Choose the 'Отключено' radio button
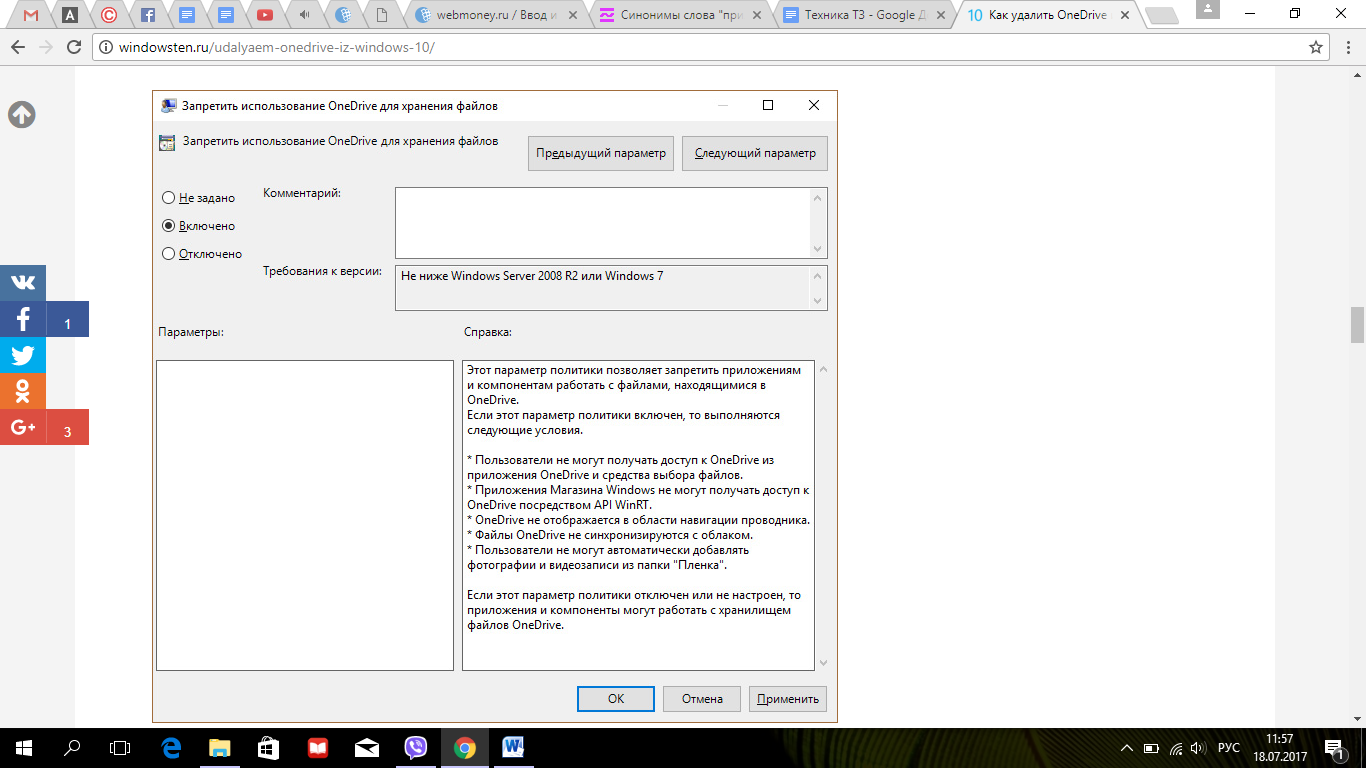1366x768 pixels. [x=168, y=254]
